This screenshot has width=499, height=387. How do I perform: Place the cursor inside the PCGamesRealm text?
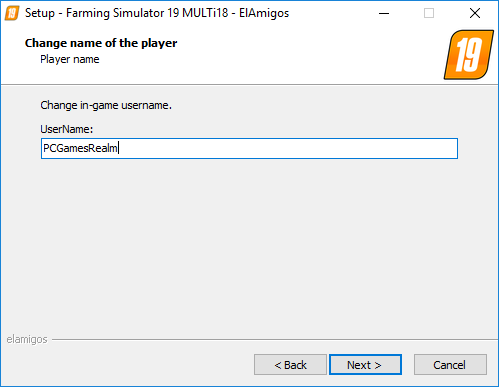point(80,148)
